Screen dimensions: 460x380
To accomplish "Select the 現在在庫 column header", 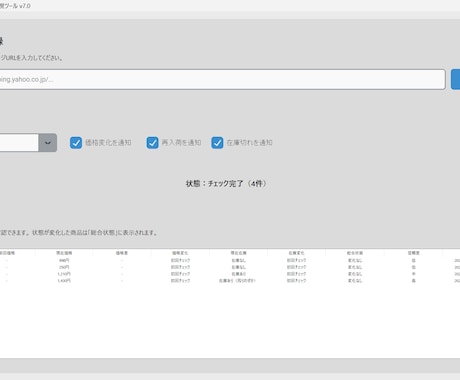I will [x=238, y=253].
